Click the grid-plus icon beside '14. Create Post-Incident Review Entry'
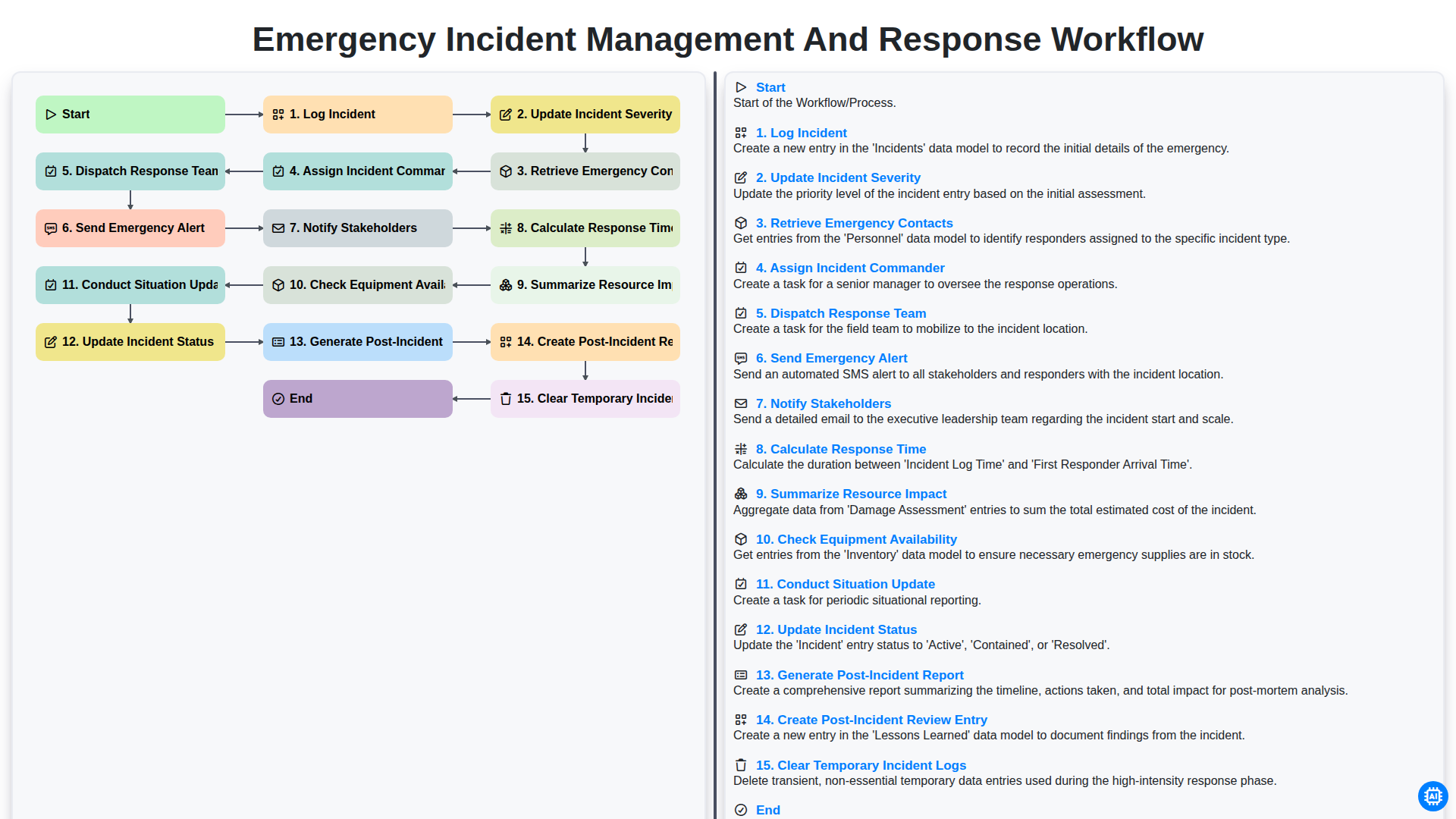The width and height of the screenshot is (1456, 819). pos(741,720)
